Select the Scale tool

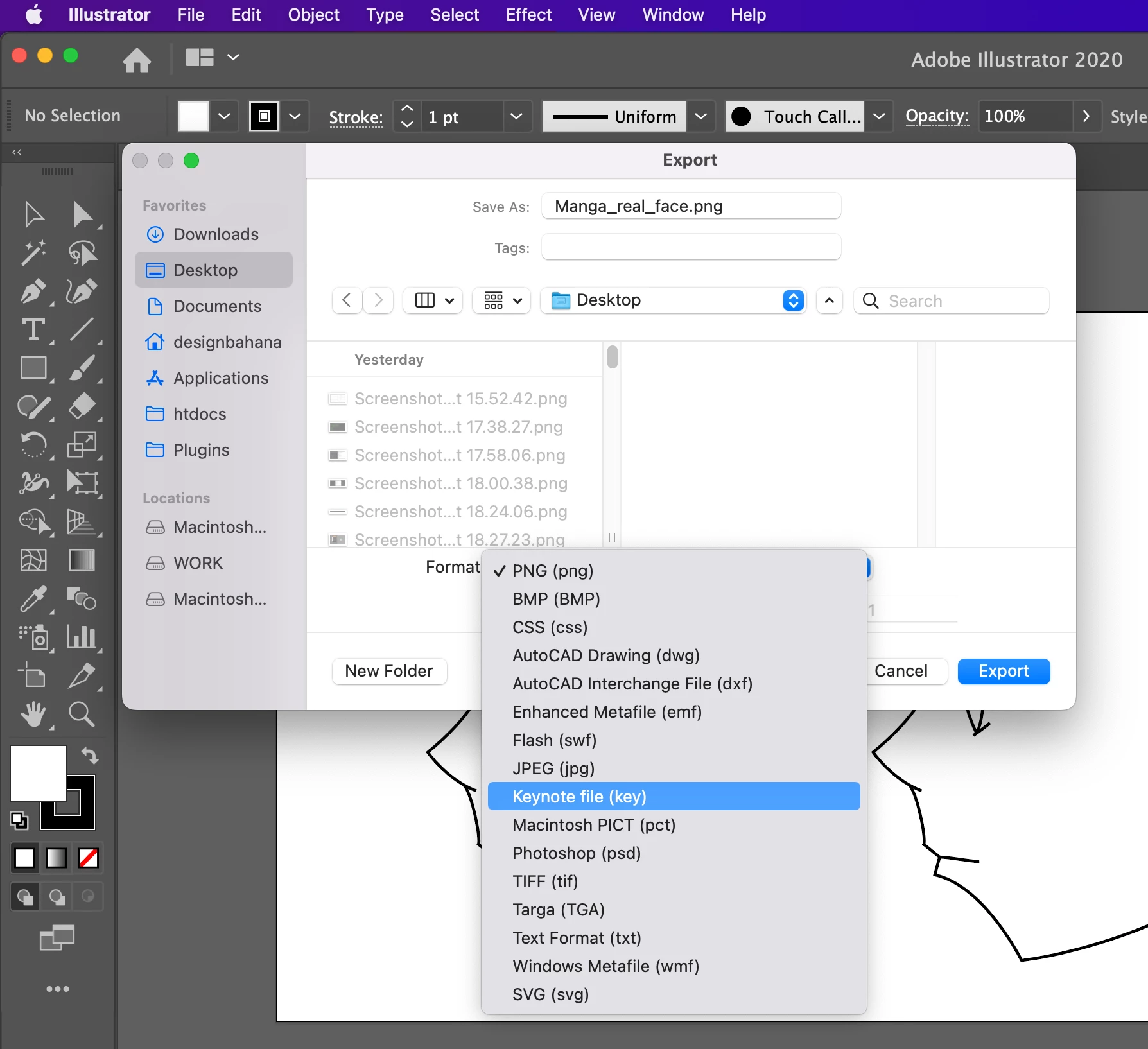82,444
